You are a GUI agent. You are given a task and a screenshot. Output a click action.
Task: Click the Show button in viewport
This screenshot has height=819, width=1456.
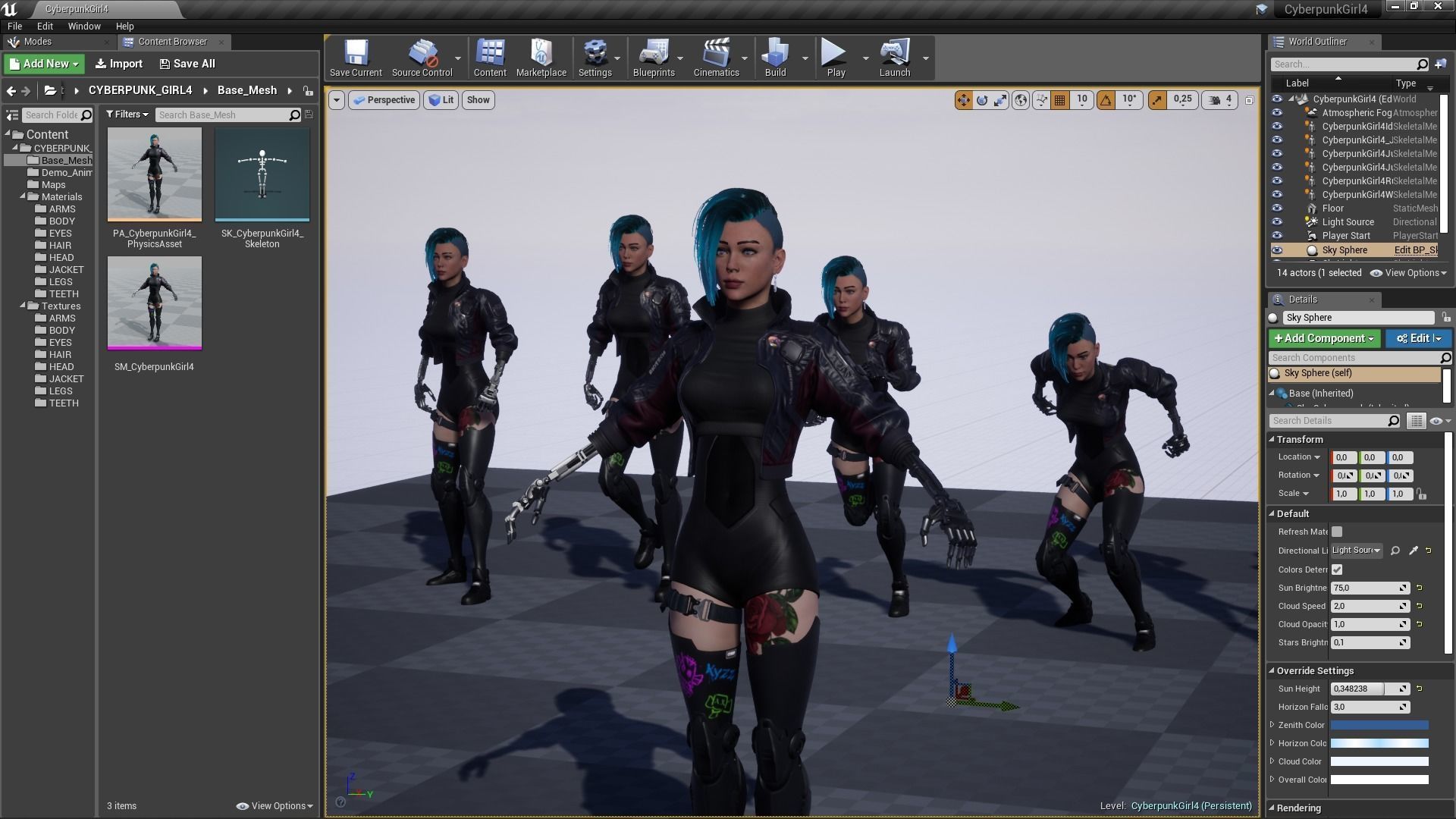click(x=478, y=100)
